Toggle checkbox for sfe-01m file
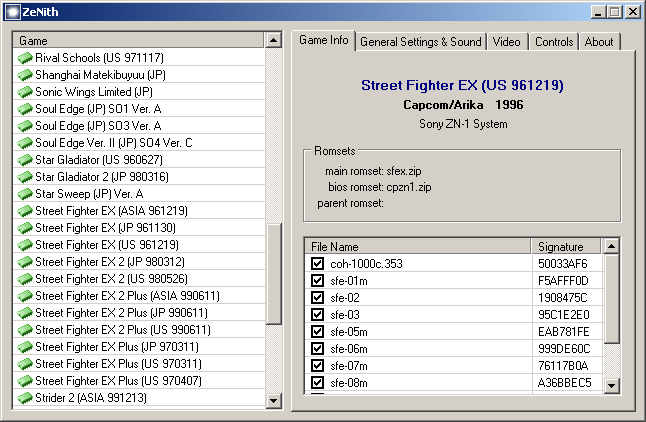Image resolution: width=646 pixels, height=422 pixels. (317, 281)
